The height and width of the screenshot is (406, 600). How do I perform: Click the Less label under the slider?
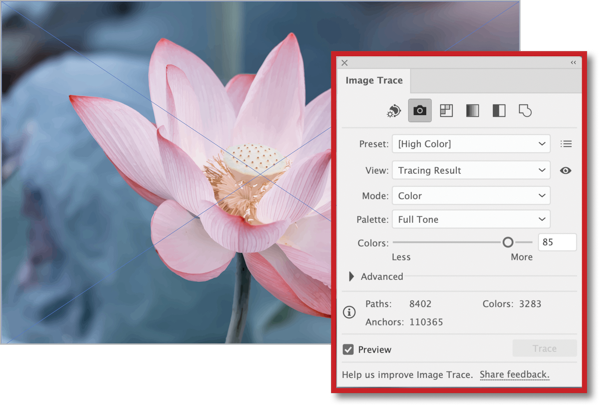401,257
